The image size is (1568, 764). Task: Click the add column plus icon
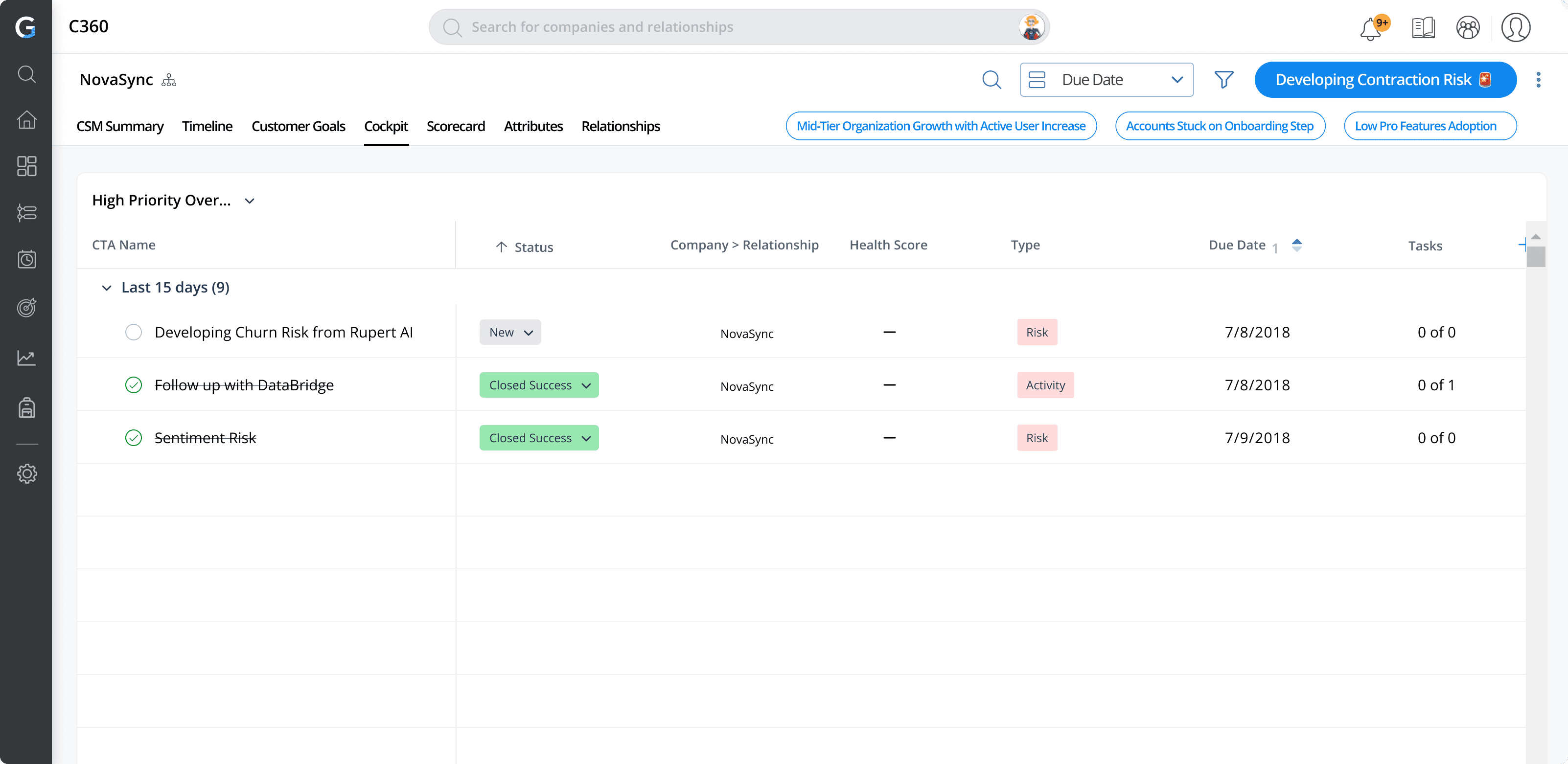click(x=1522, y=245)
